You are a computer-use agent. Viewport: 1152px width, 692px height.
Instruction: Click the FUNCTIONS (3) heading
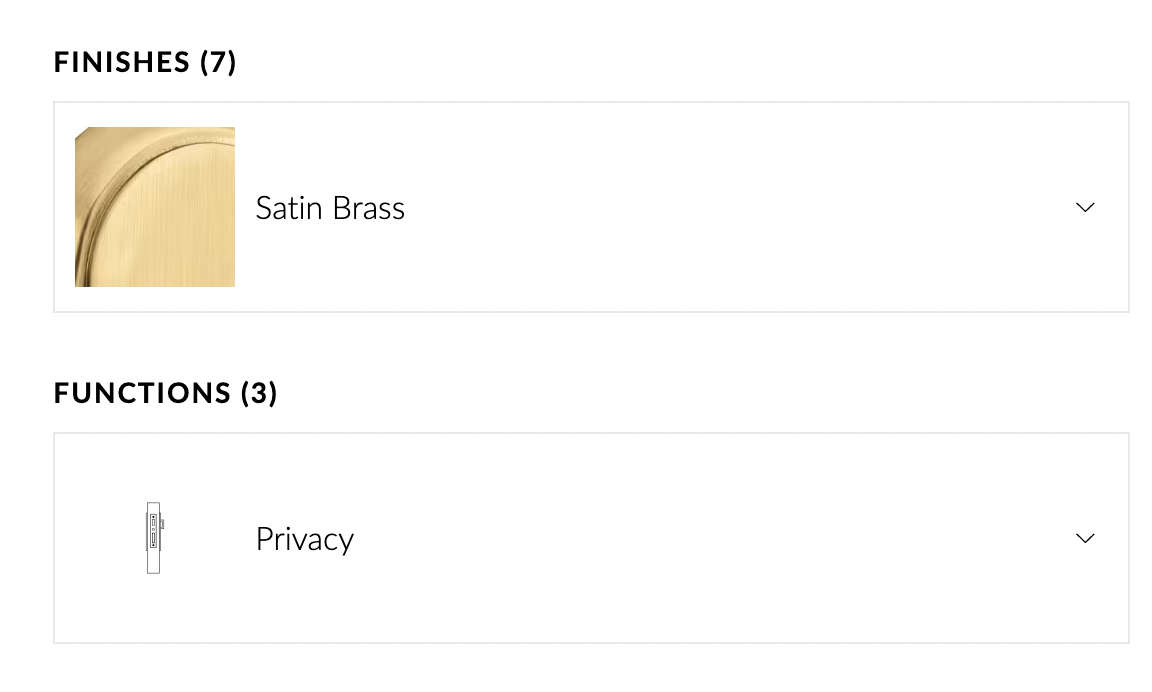point(165,393)
